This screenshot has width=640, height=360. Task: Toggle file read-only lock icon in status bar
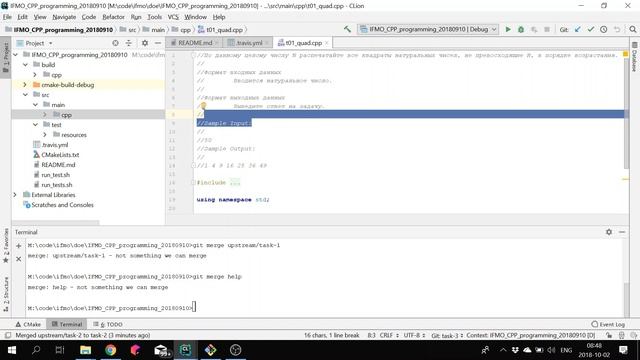609,335
